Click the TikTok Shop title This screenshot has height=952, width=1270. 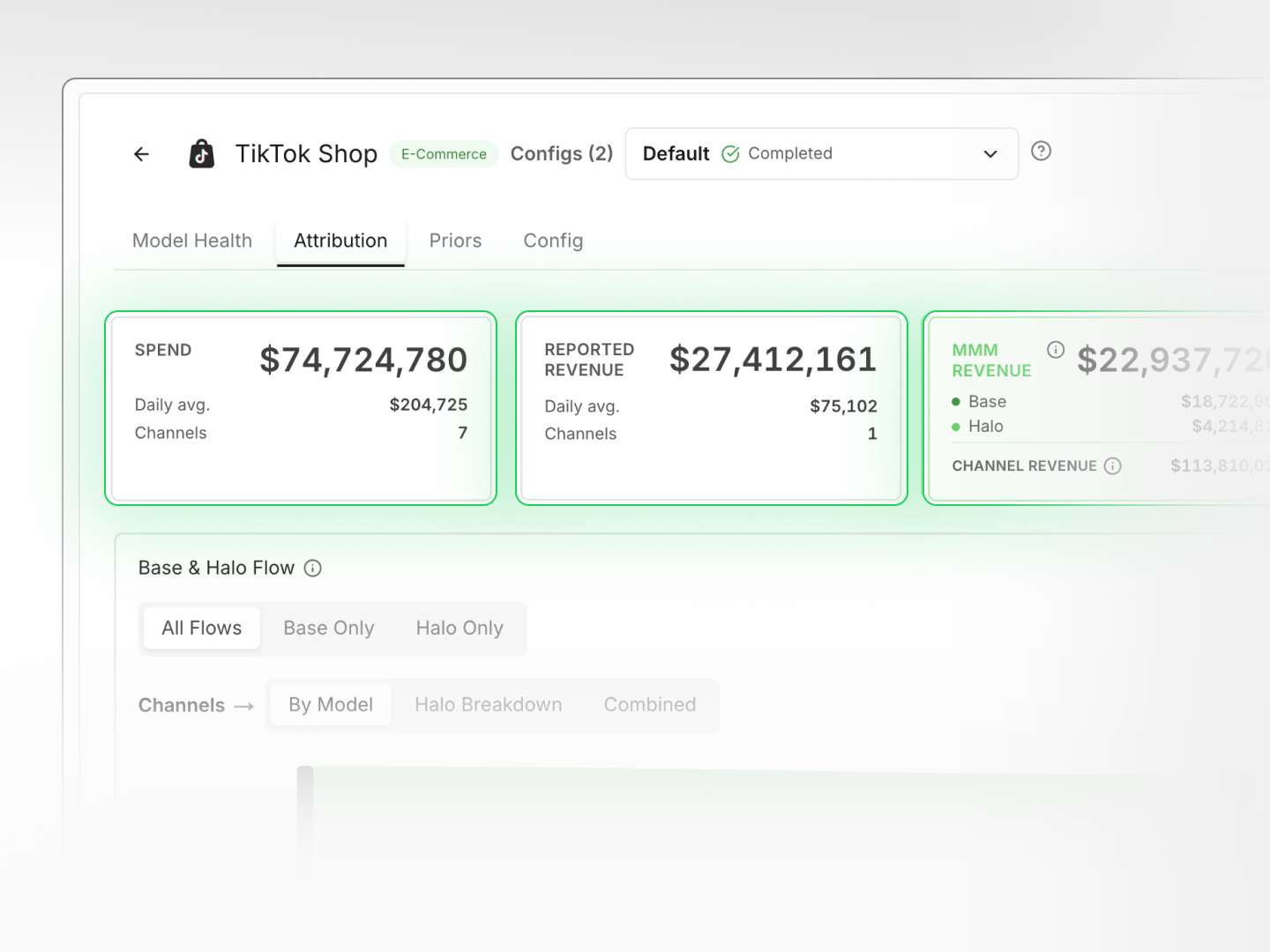[306, 154]
